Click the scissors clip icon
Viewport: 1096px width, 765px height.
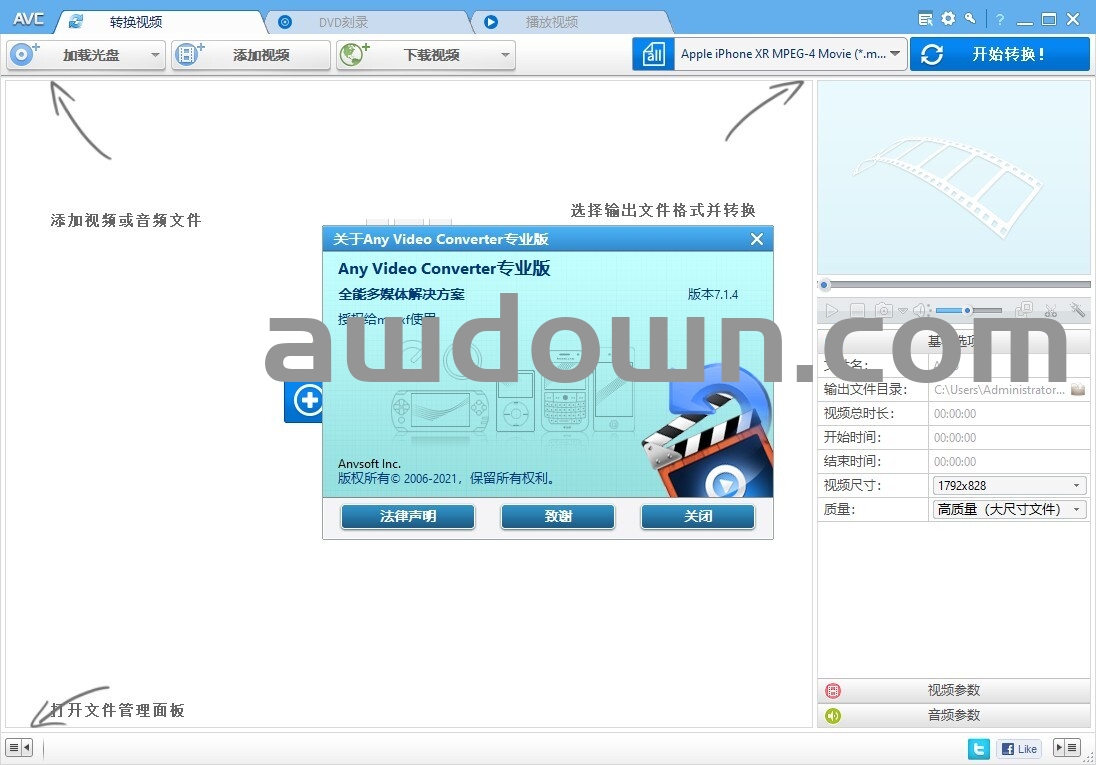[x=1050, y=311]
